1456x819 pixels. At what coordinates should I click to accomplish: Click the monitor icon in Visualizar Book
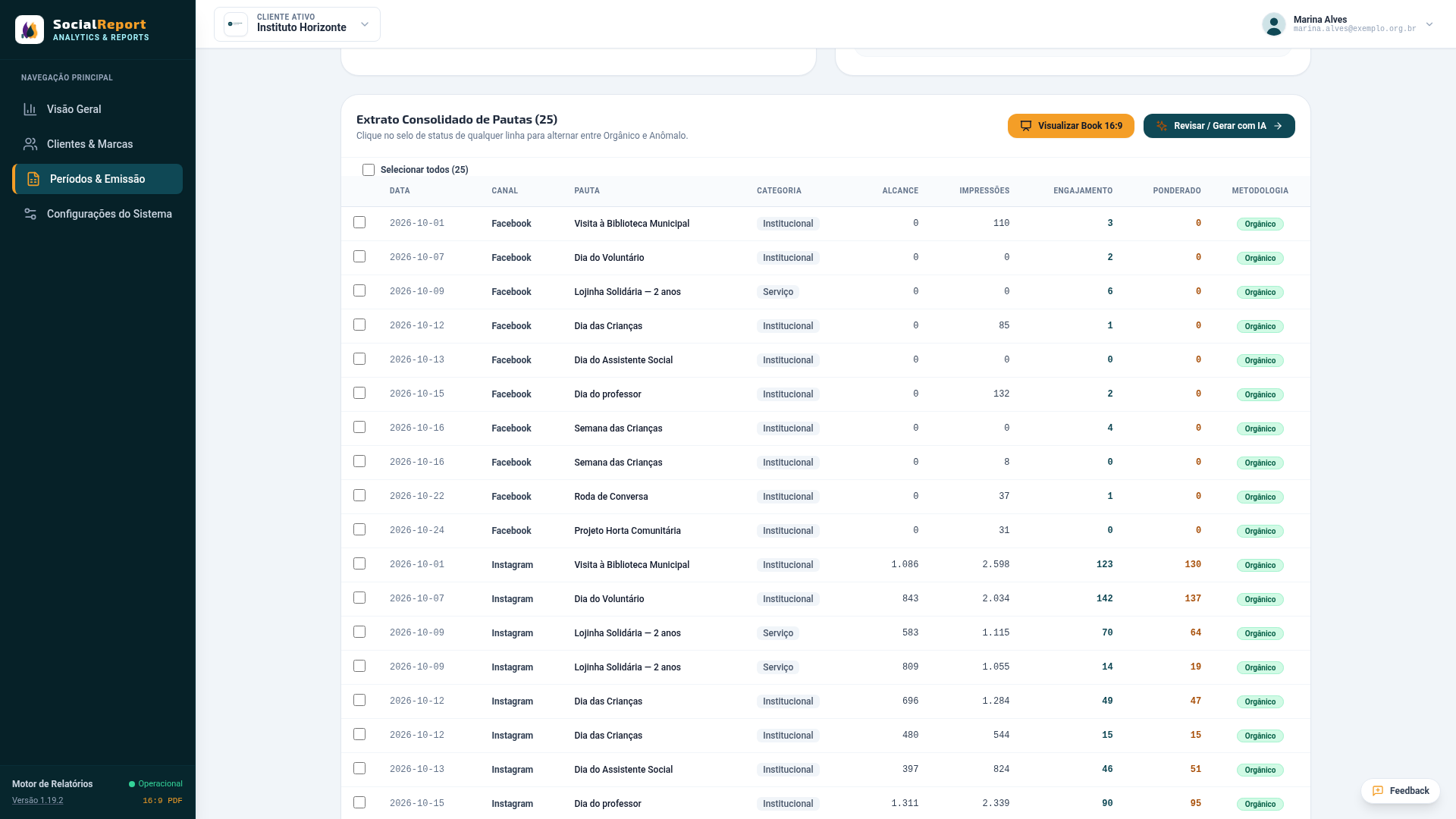pyautogui.click(x=1026, y=126)
